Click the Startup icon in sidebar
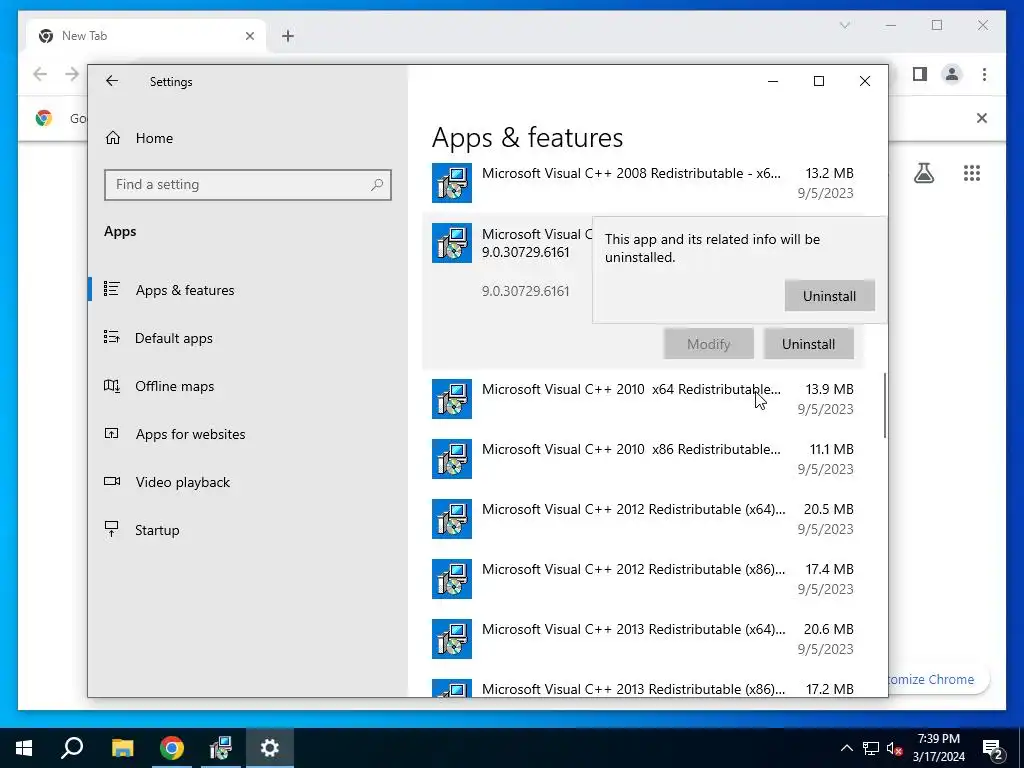 (x=112, y=529)
